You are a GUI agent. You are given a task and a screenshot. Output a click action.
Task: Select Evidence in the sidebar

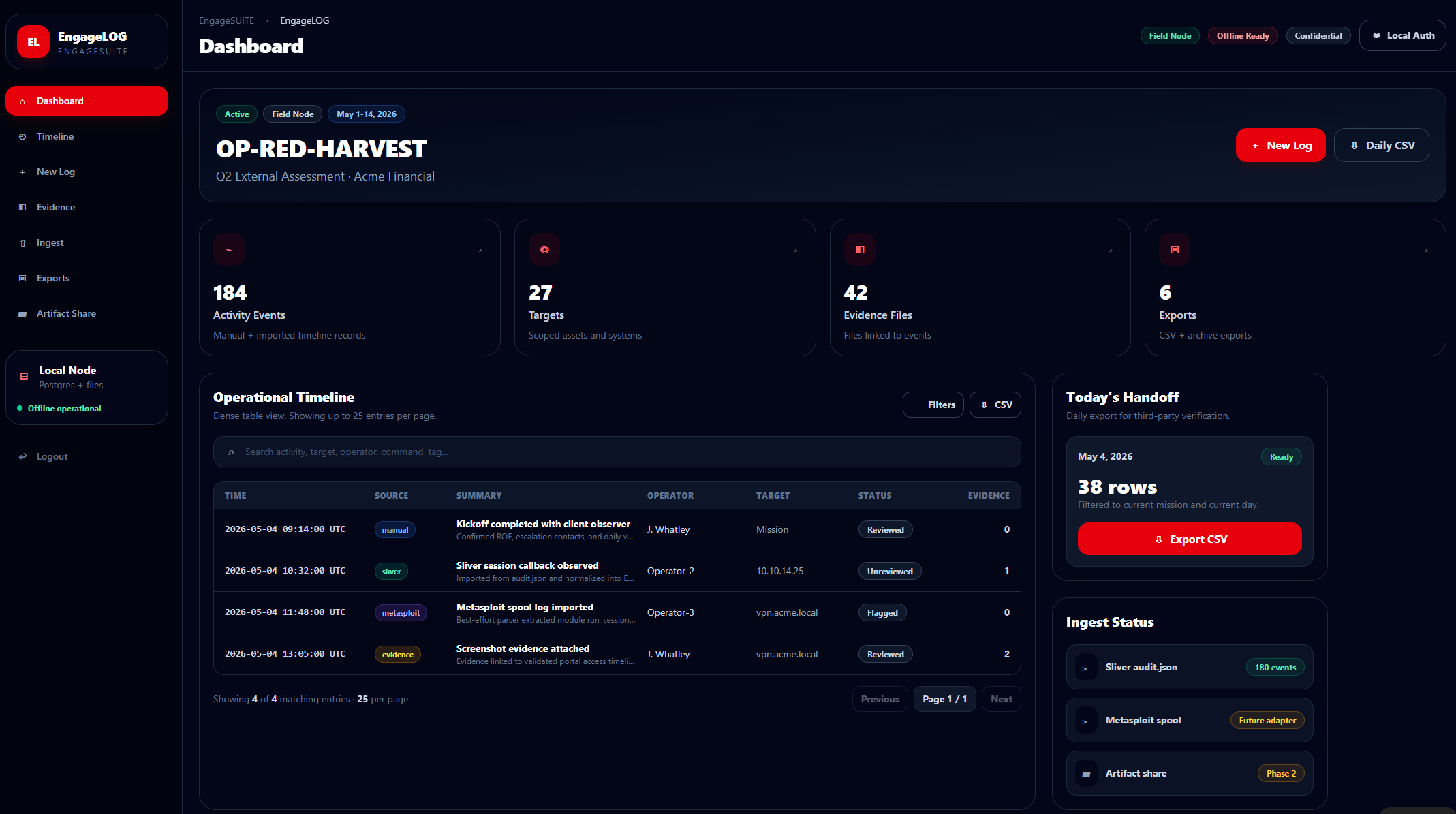coord(87,207)
